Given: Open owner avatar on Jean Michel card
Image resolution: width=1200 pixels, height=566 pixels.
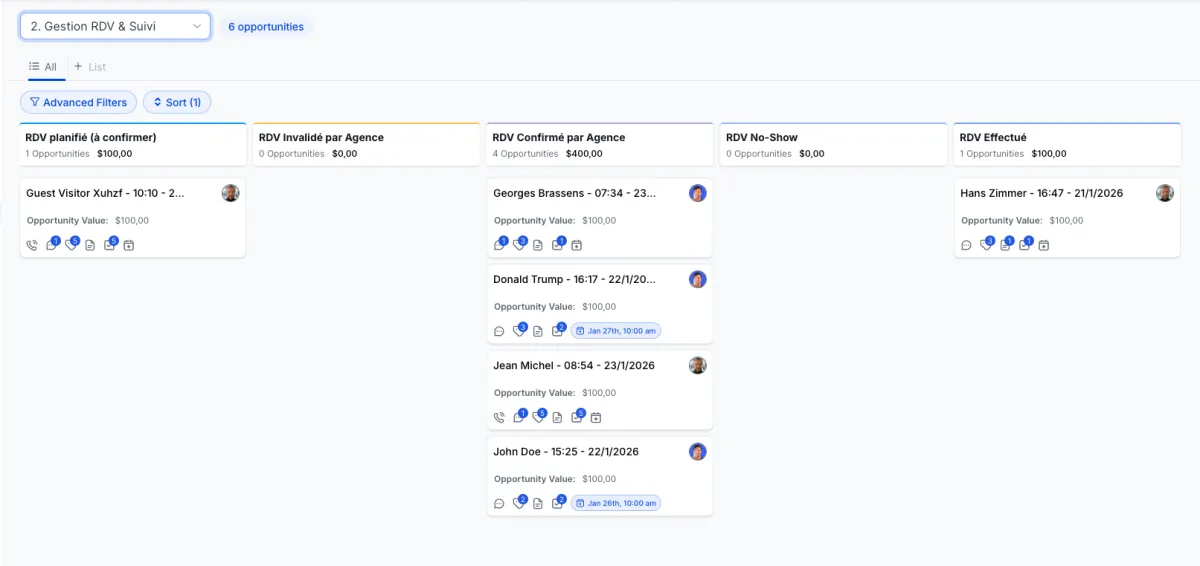Looking at the screenshot, I should [698, 365].
